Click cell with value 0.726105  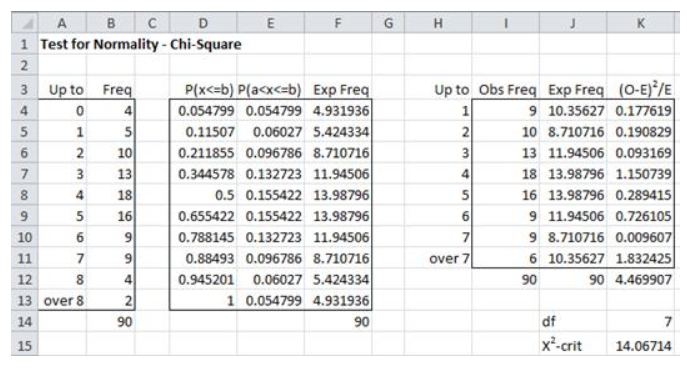[640, 216]
